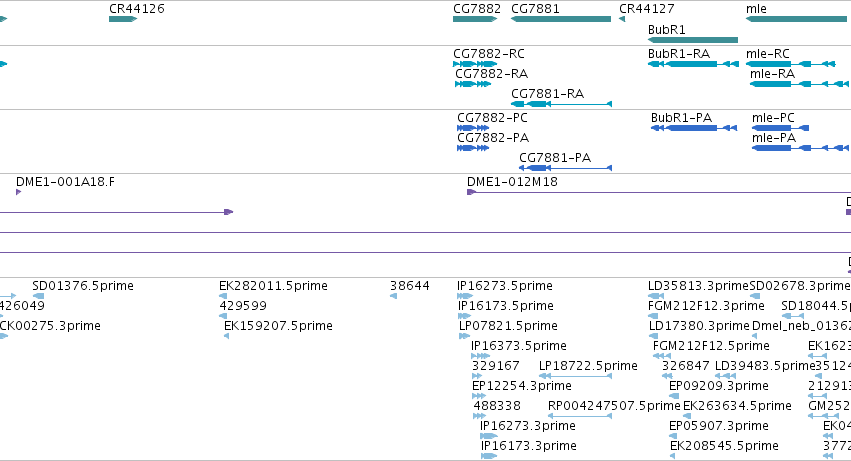
Task: Click the CG7882 gene label
Action: point(477,9)
